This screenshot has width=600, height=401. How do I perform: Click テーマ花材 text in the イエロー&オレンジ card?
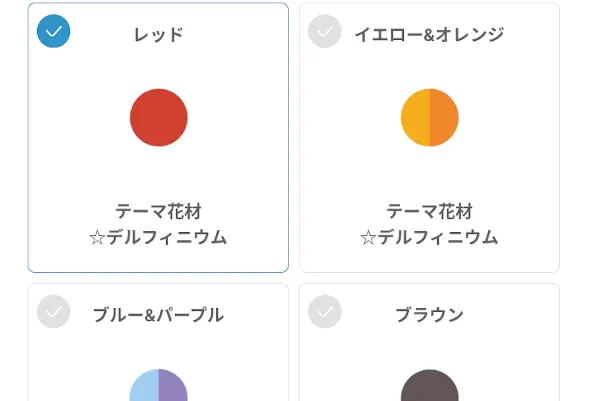point(429,211)
